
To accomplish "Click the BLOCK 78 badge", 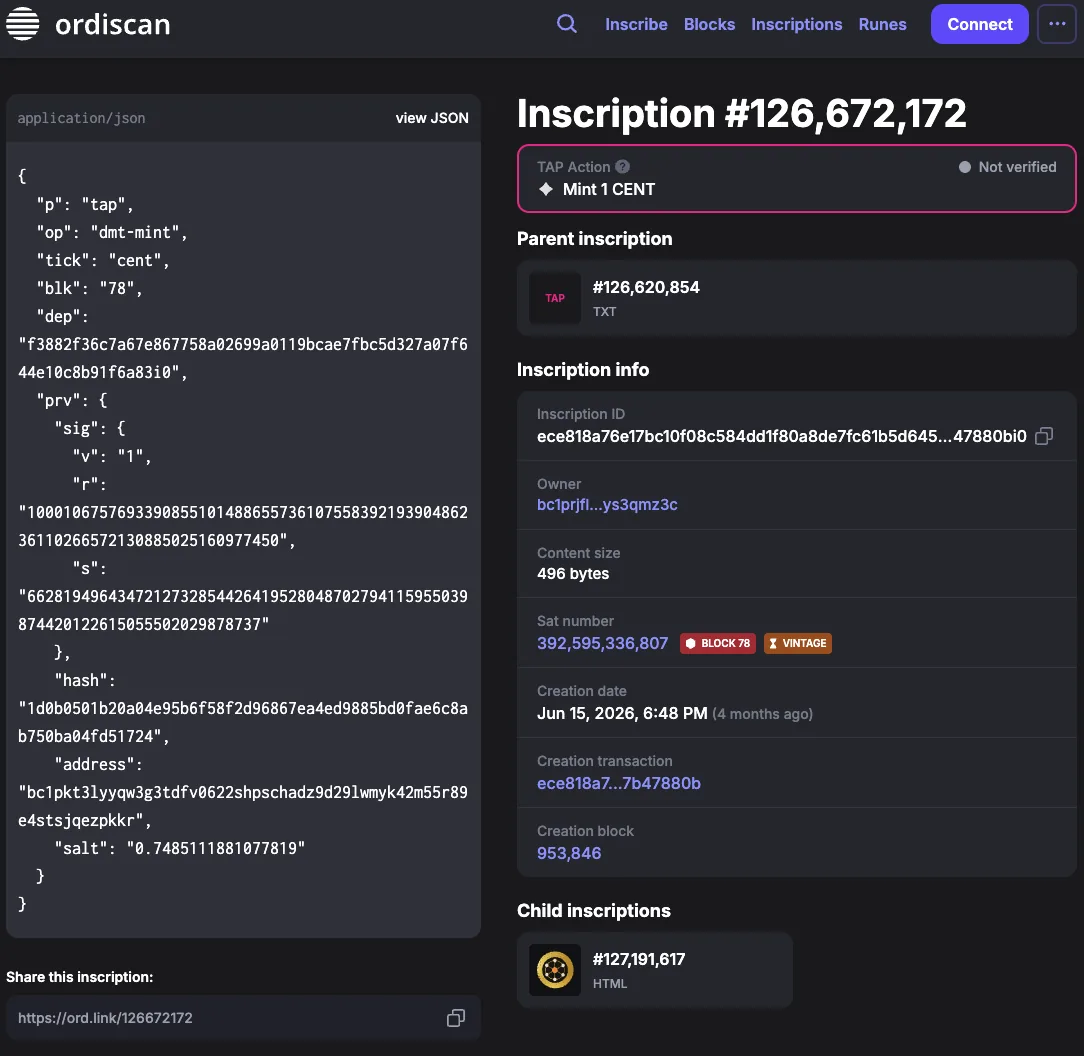I will [718, 643].
